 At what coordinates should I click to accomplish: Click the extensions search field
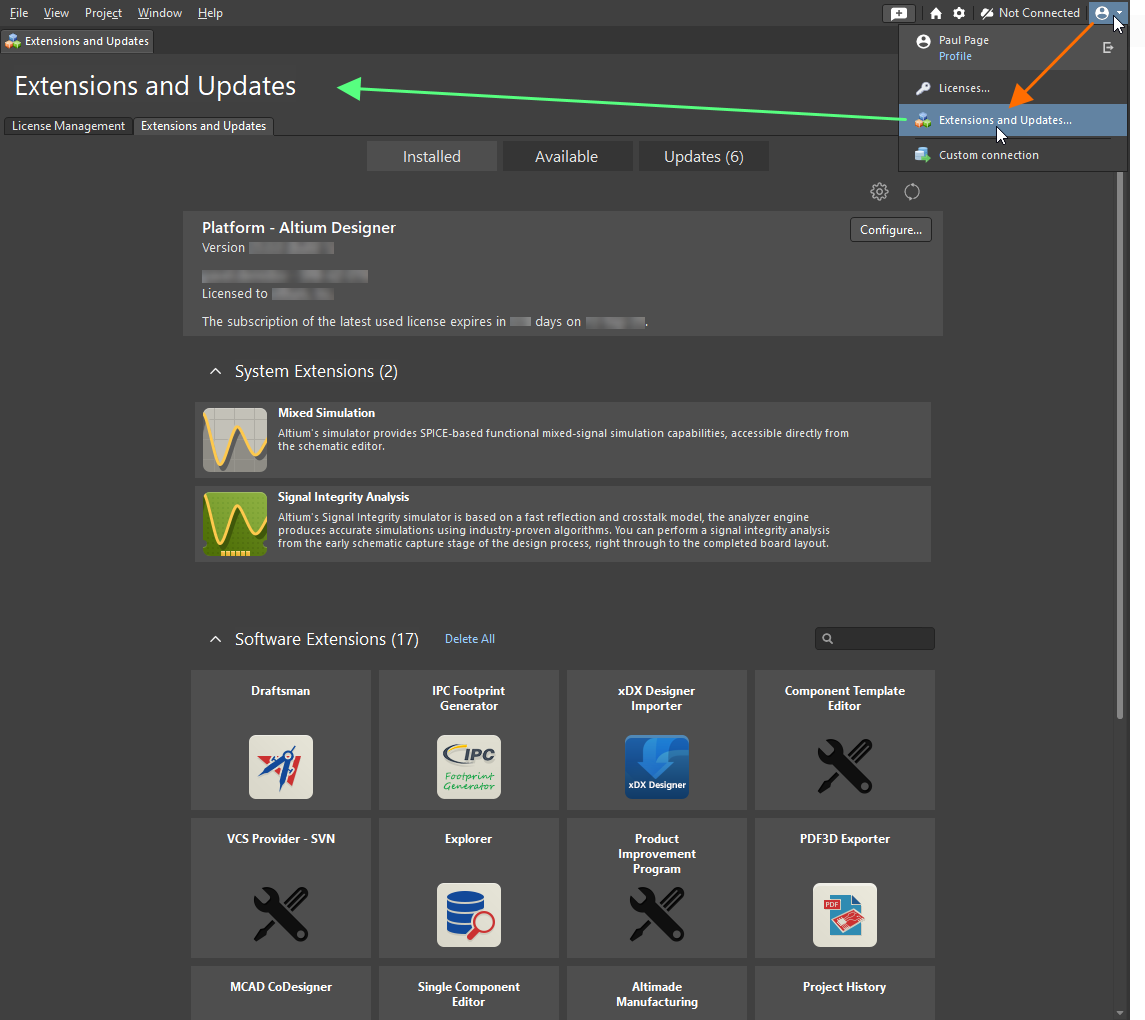(x=874, y=638)
